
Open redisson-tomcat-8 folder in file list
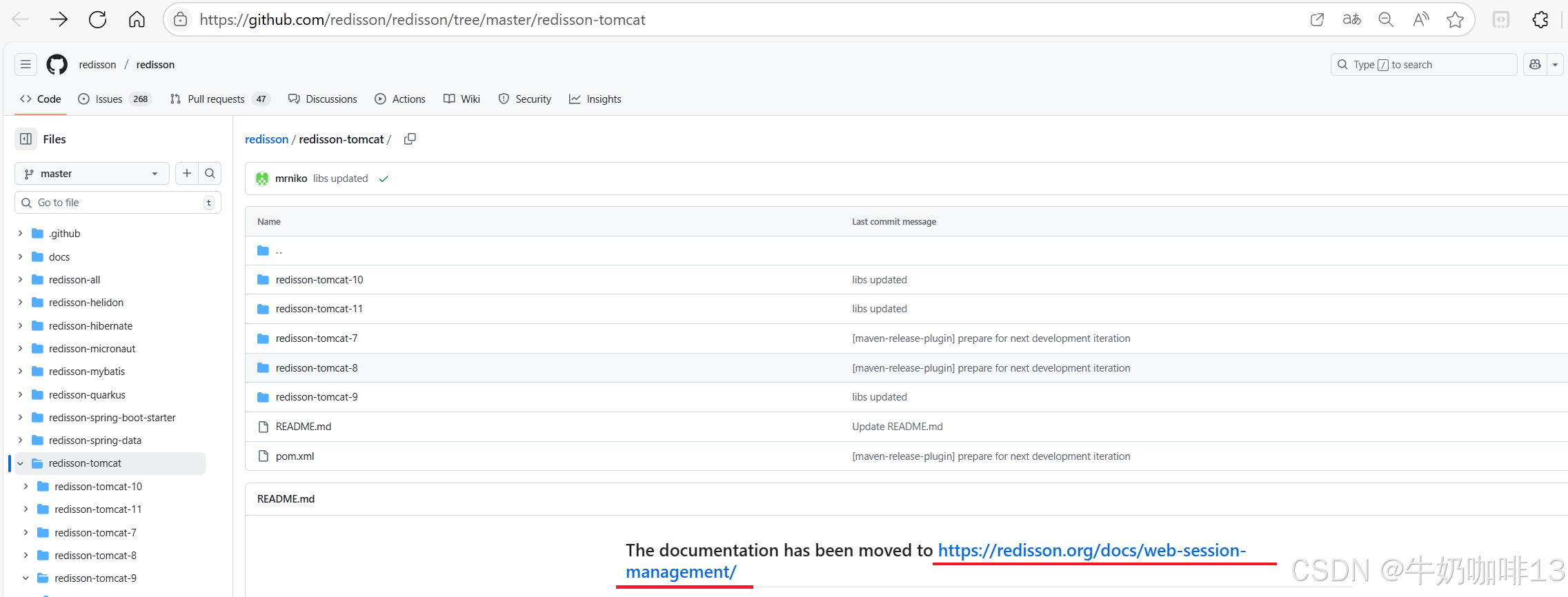coord(317,368)
